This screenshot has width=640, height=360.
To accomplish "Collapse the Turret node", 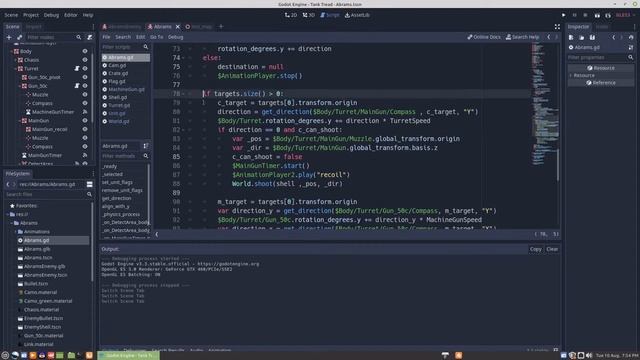I will click(x=16, y=69).
